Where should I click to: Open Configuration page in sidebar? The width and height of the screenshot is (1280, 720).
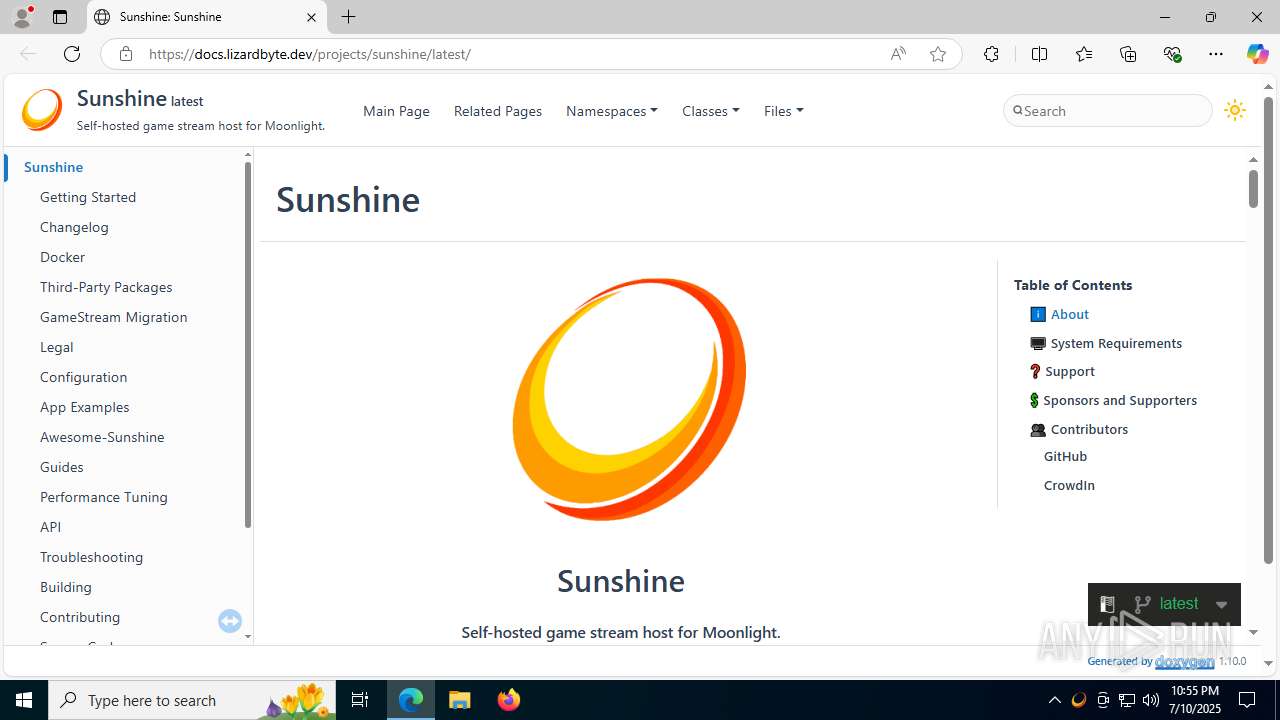(84, 377)
